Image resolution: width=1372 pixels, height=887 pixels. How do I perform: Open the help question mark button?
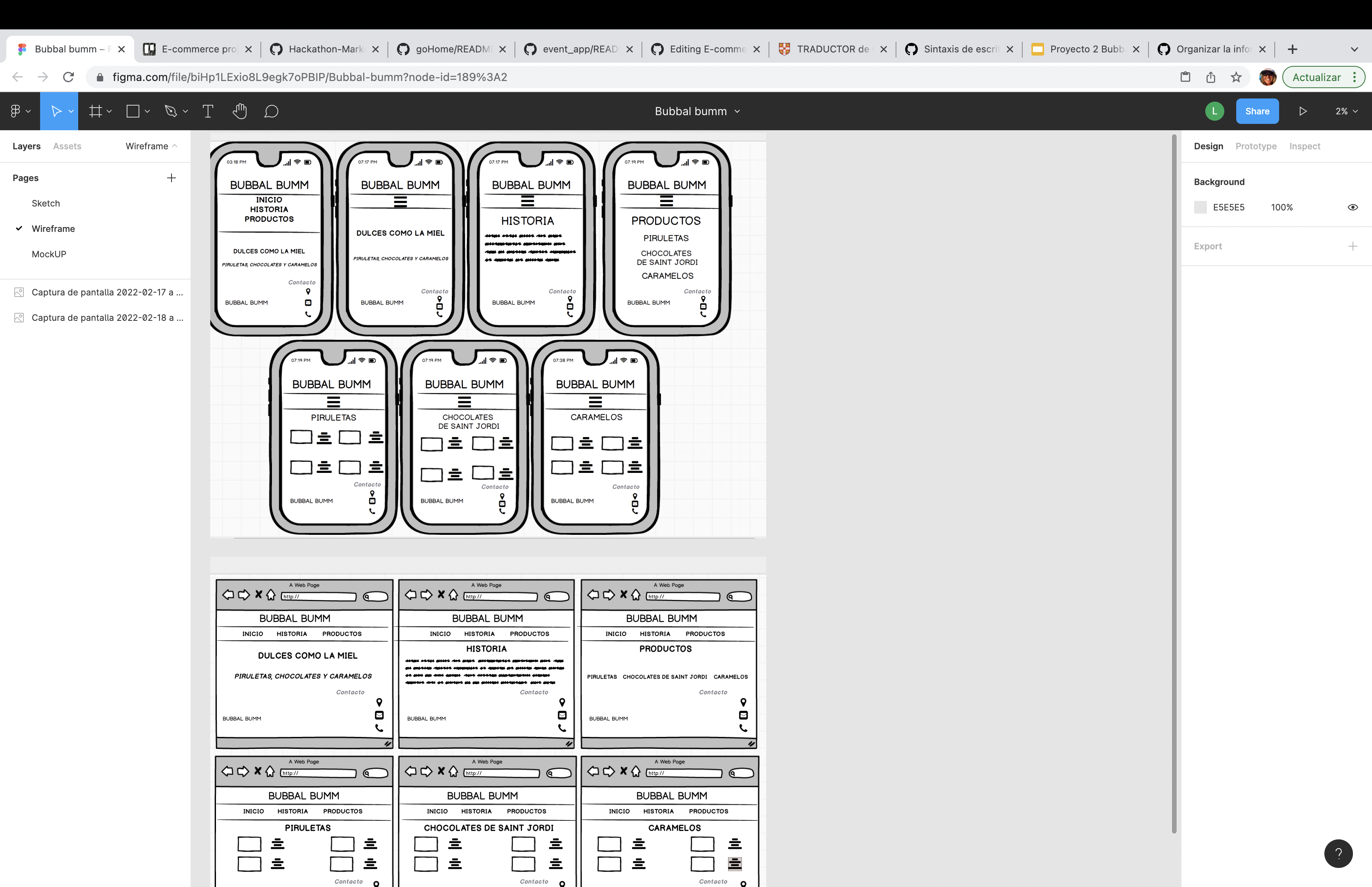click(1338, 853)
